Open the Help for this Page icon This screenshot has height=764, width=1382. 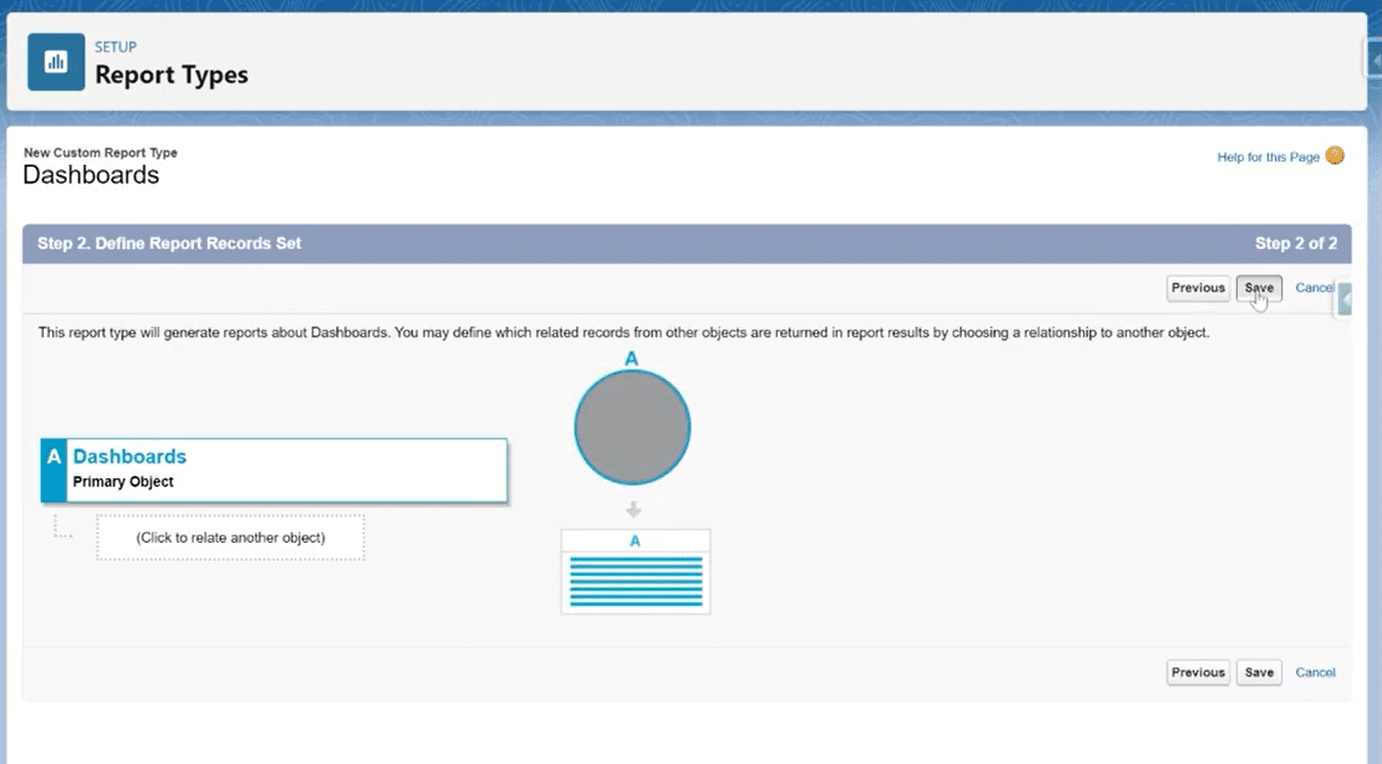[x=1335, y=156]
